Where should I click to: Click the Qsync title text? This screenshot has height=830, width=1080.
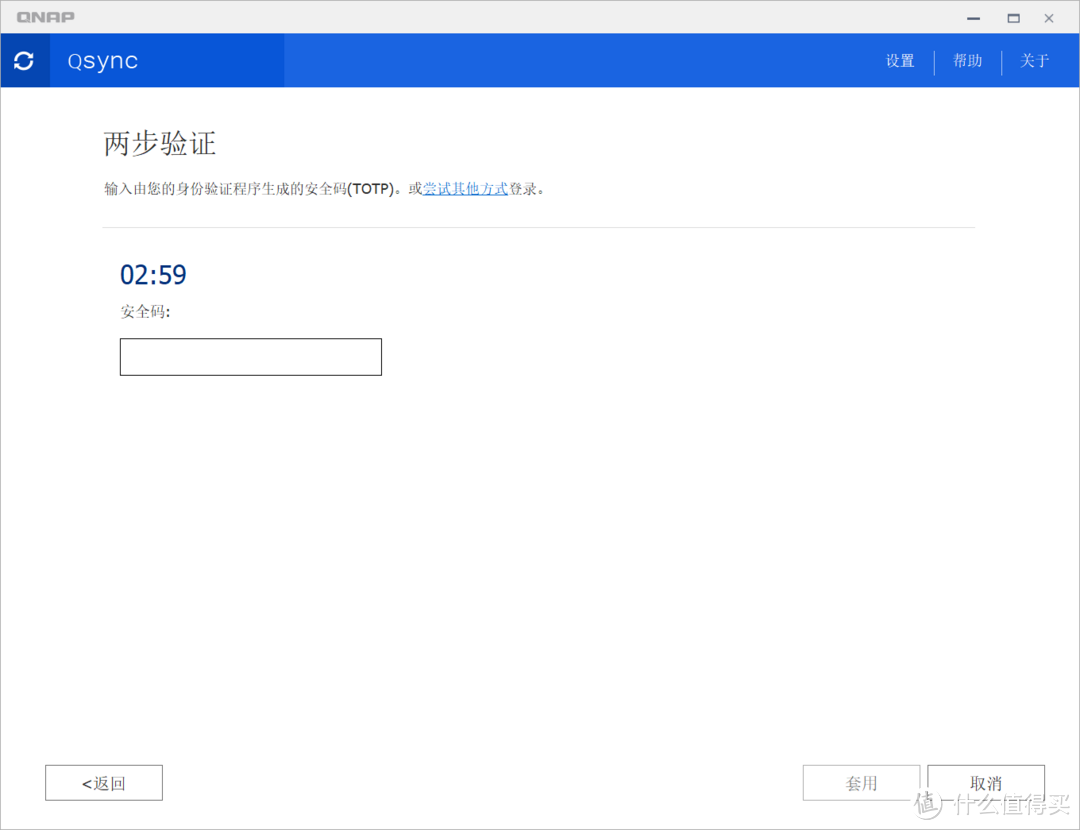point(103,61)
